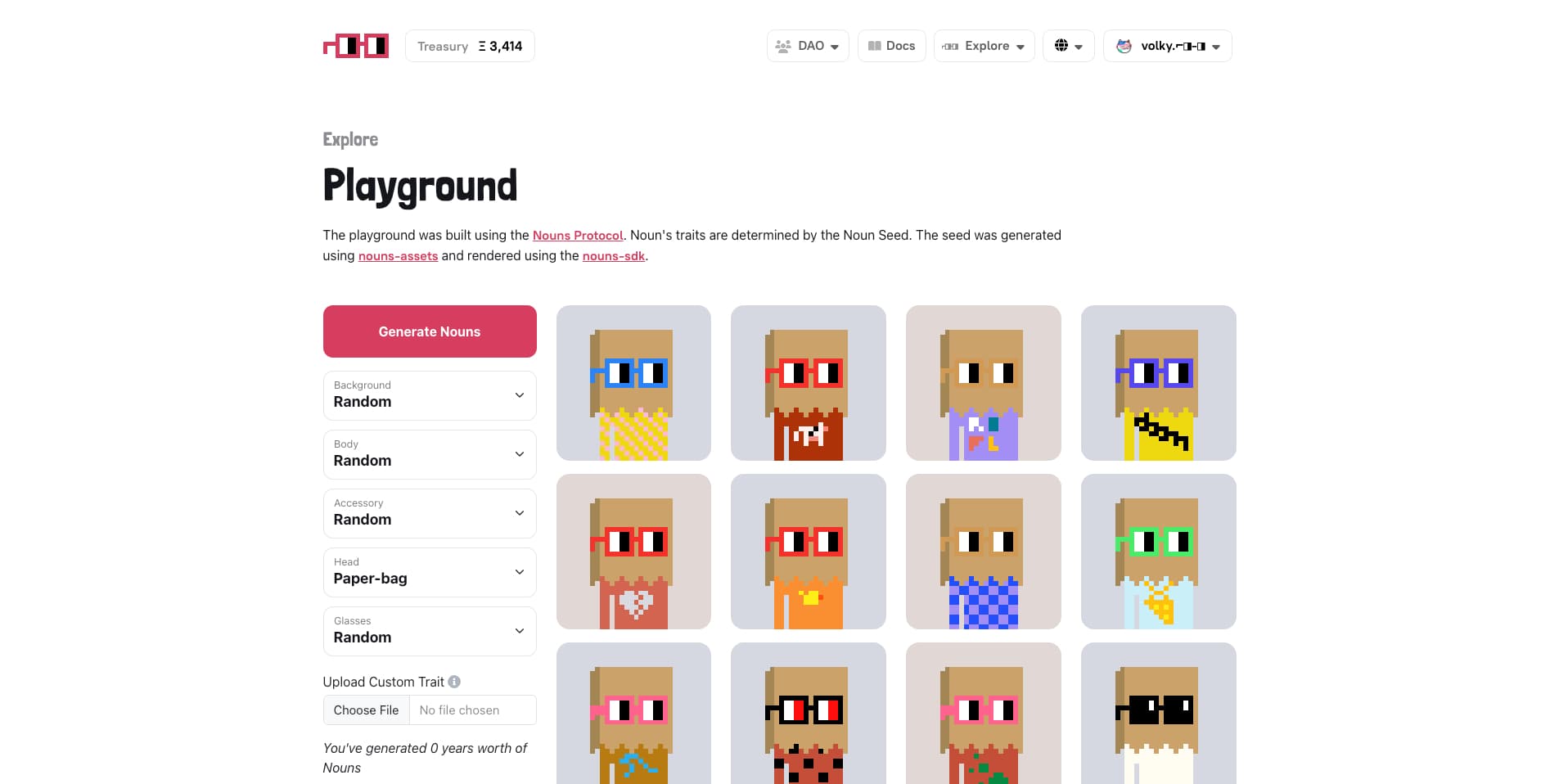The image size is (1559, 784).
Task: Open the volky wallet account dropdown
Action: 1167,46
